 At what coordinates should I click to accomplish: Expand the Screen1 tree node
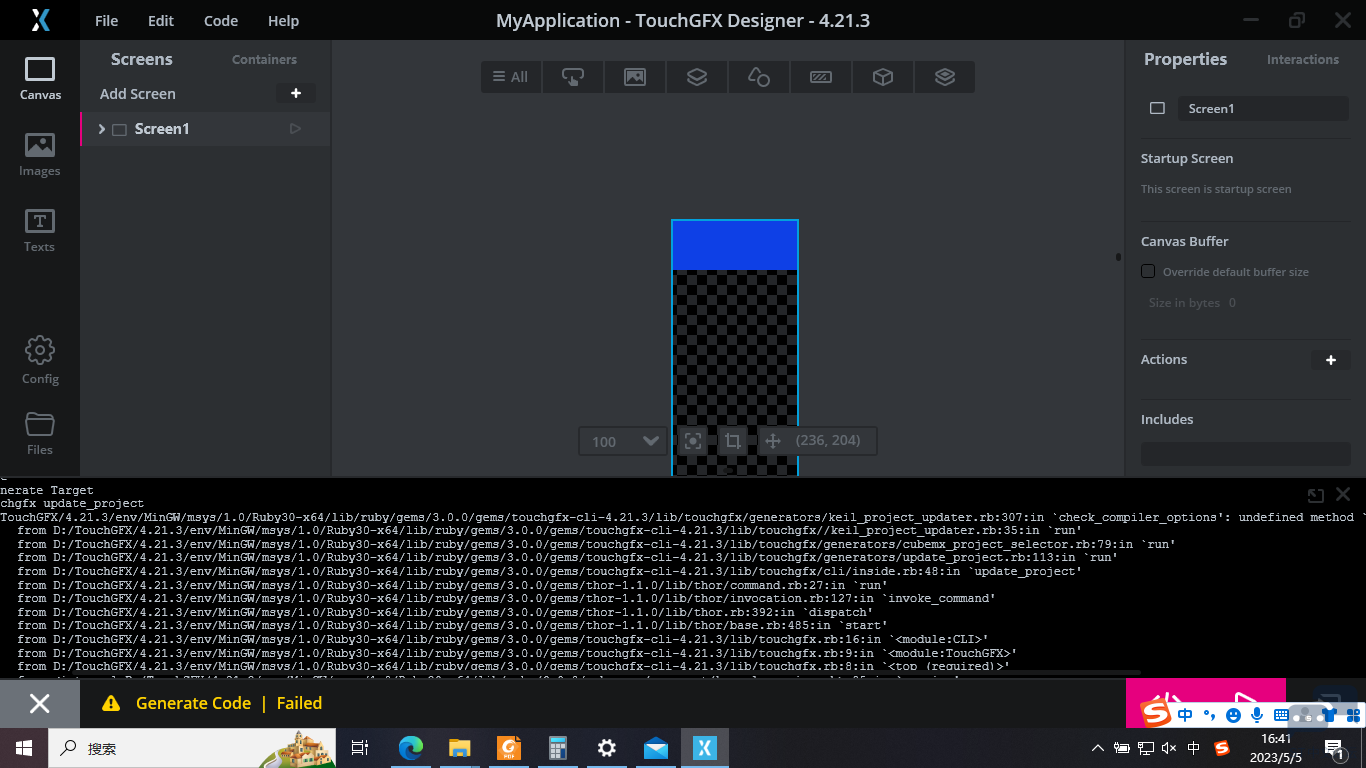click(x=102, y=129)
